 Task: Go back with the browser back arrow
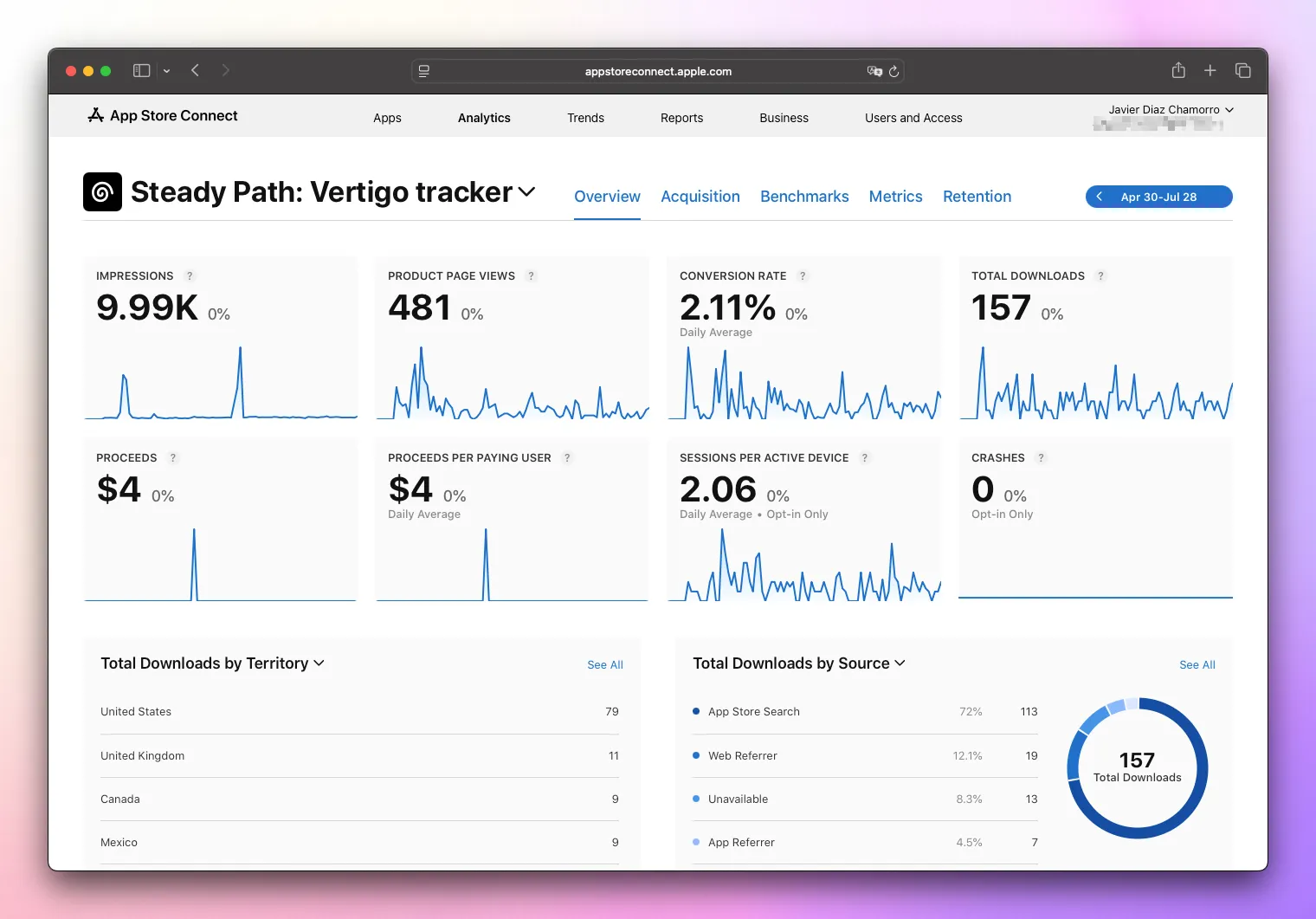point(196,71)
